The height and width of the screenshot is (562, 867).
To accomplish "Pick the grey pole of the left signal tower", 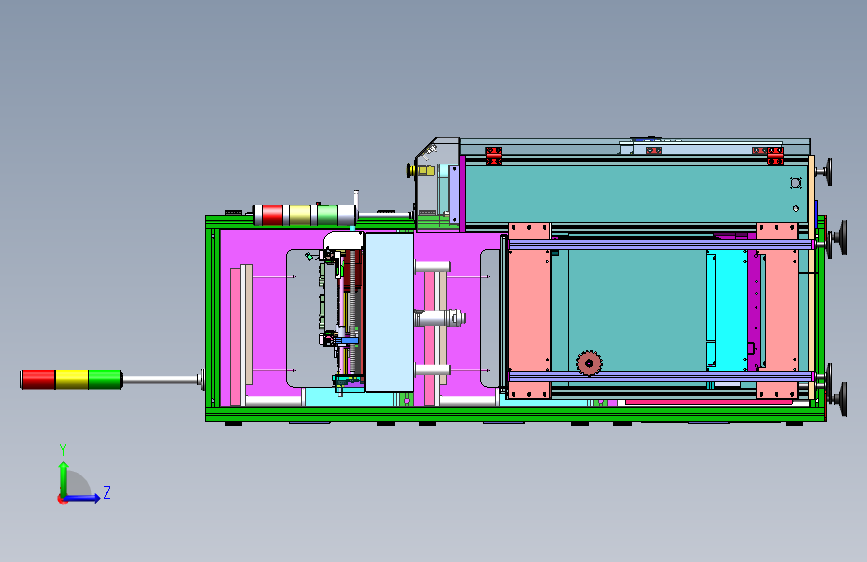I will [160, 379].
